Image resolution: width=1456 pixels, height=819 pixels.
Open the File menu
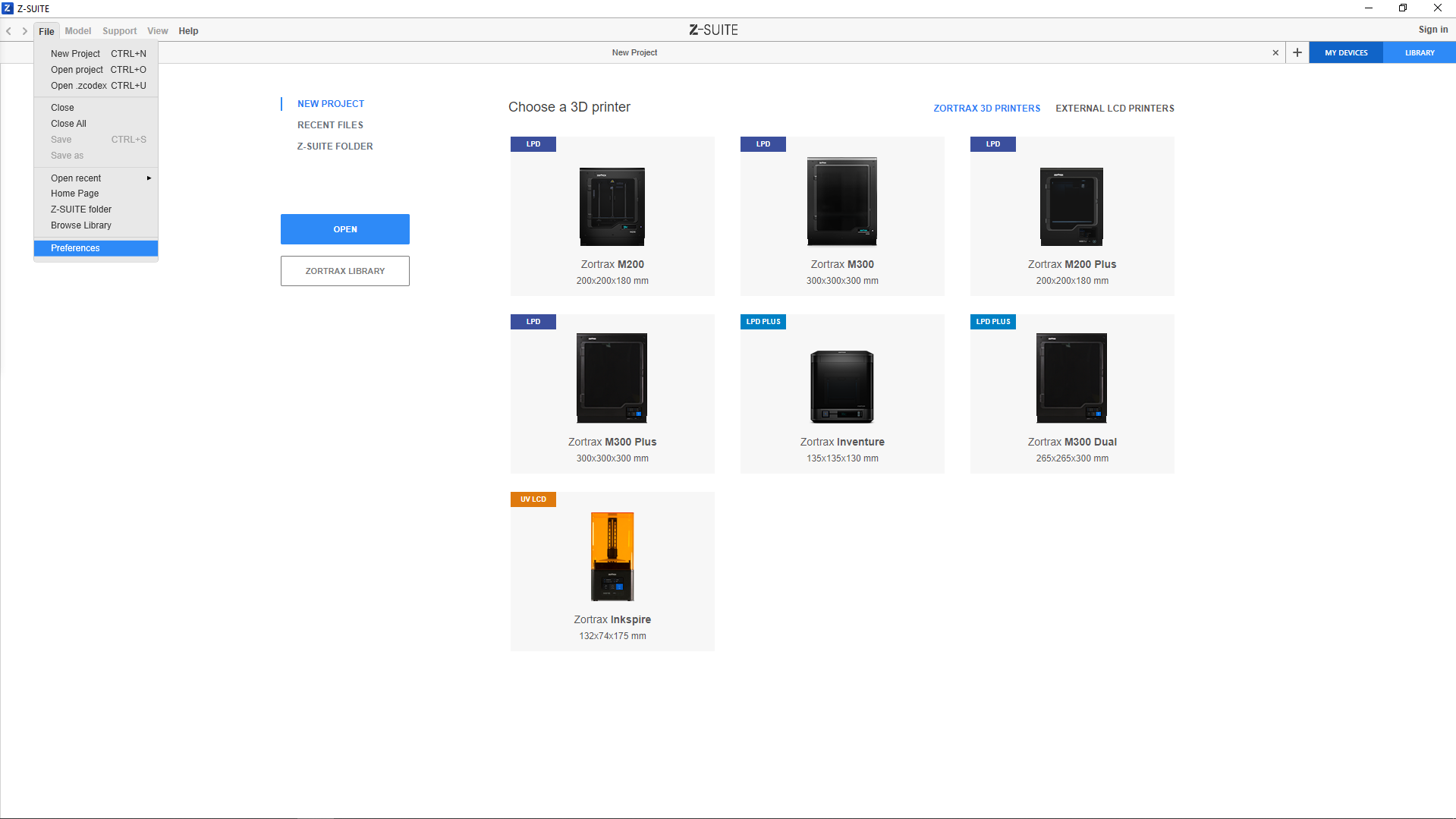(46, 31)
